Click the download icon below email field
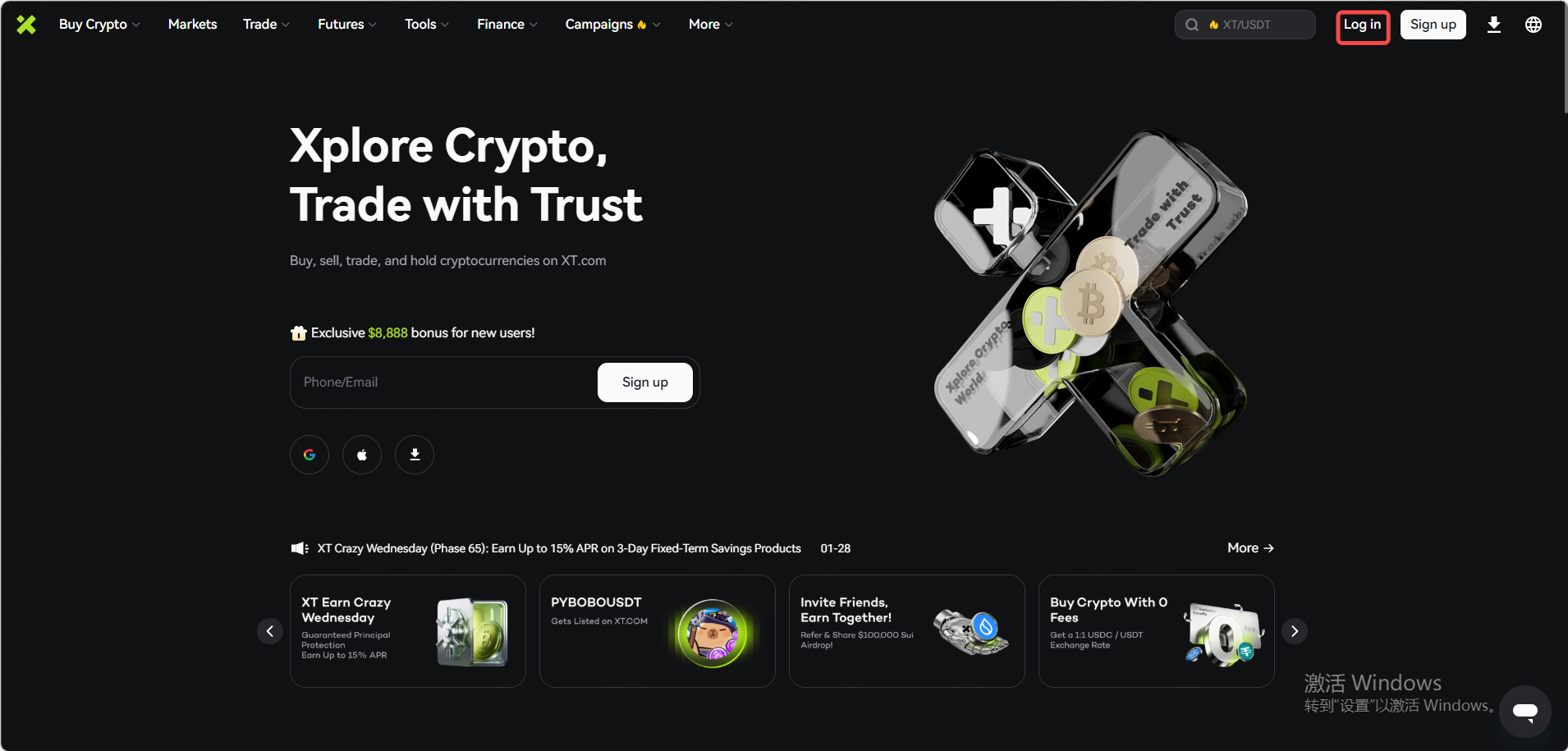The width and height of the screenshot is (1568, 751). click(x=415, y=455)
